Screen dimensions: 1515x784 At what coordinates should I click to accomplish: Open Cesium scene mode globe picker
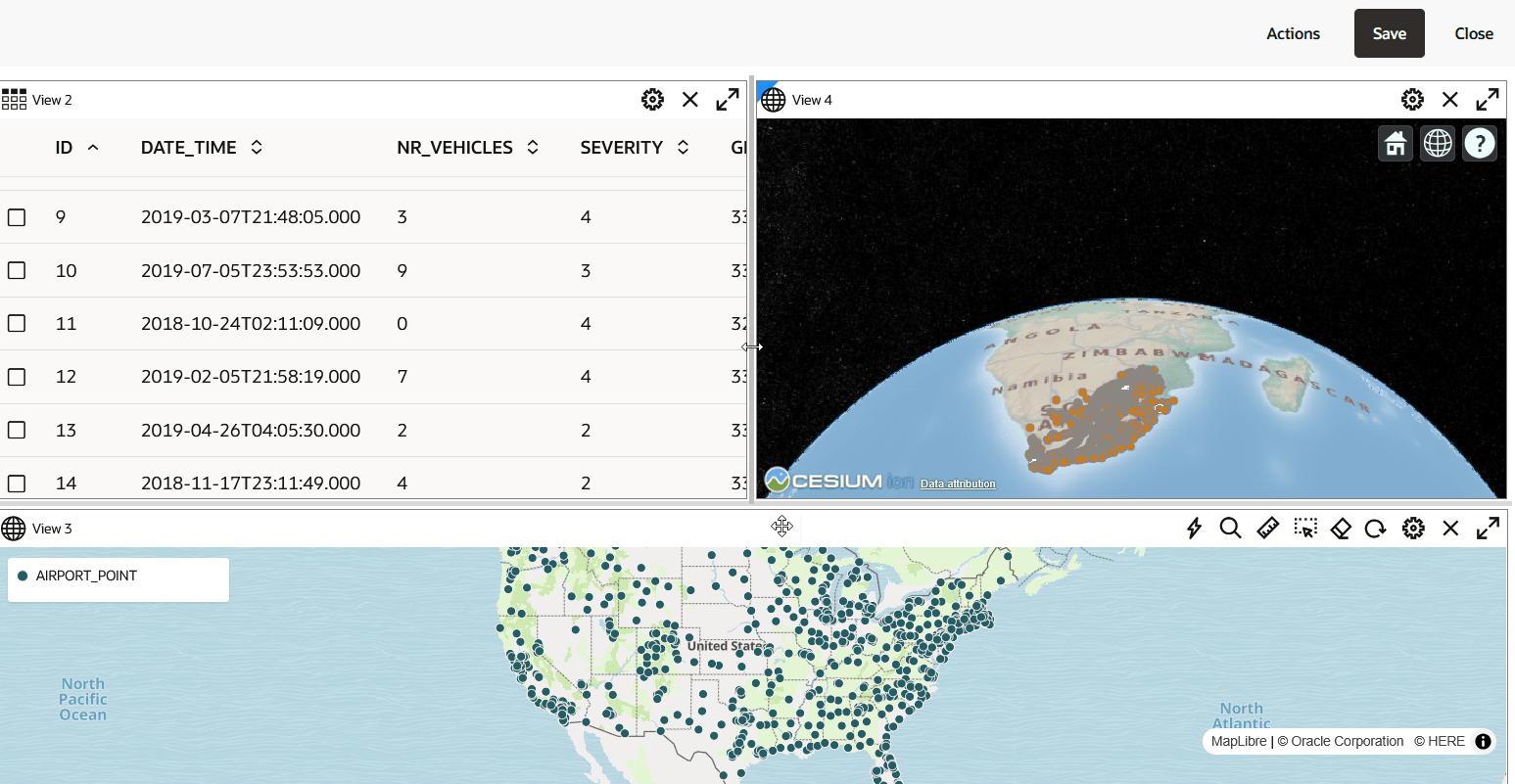point(1438,144)
